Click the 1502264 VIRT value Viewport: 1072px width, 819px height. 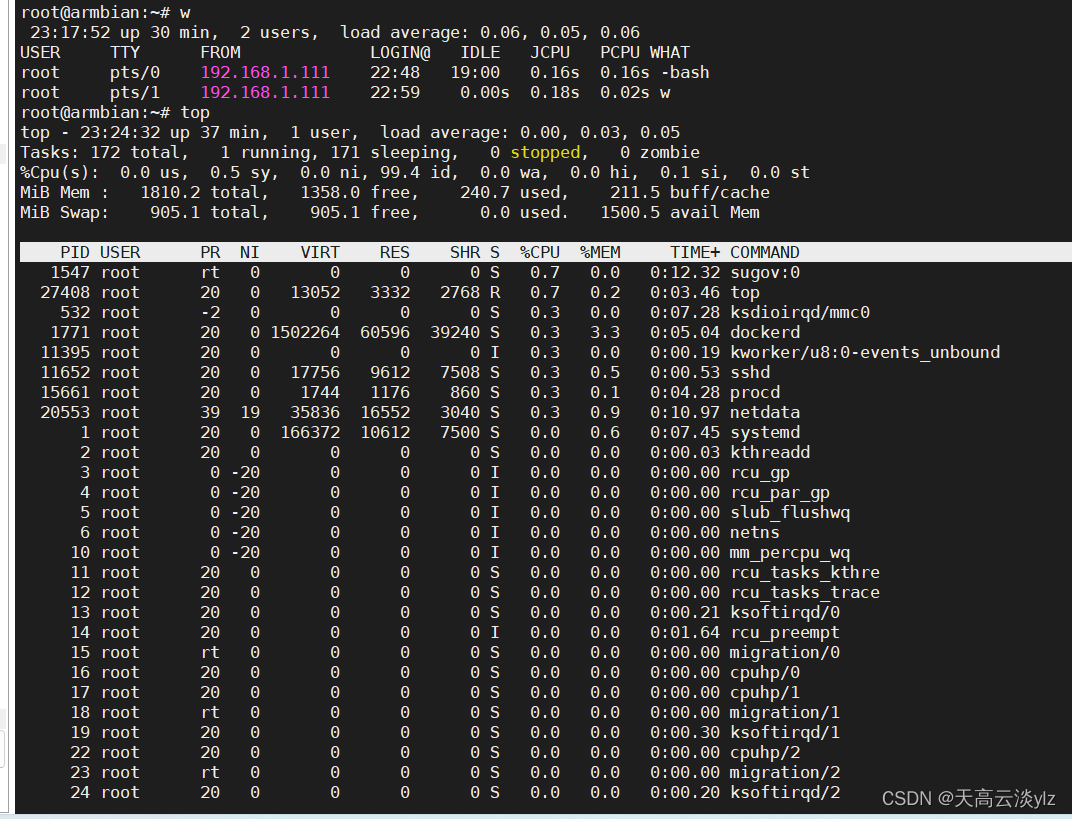[305, 332]
